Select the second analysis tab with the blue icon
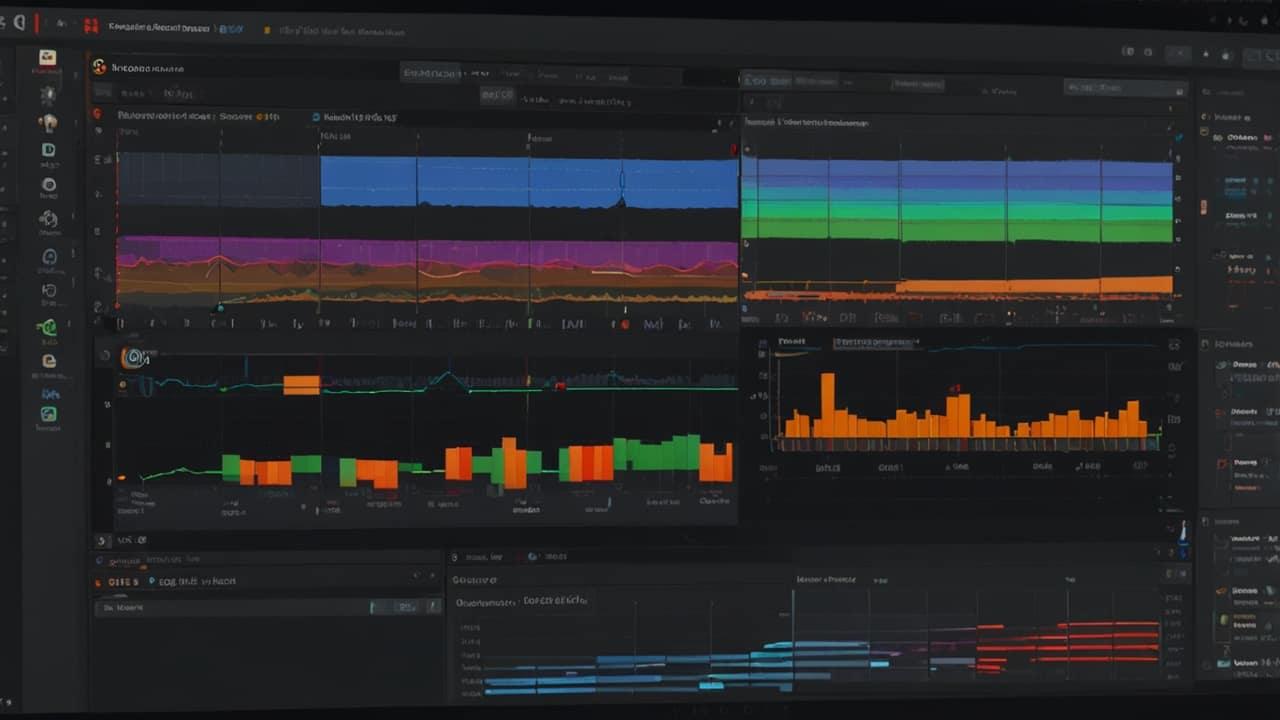This screenshot has height=720, width=1280. pos(318,116)
